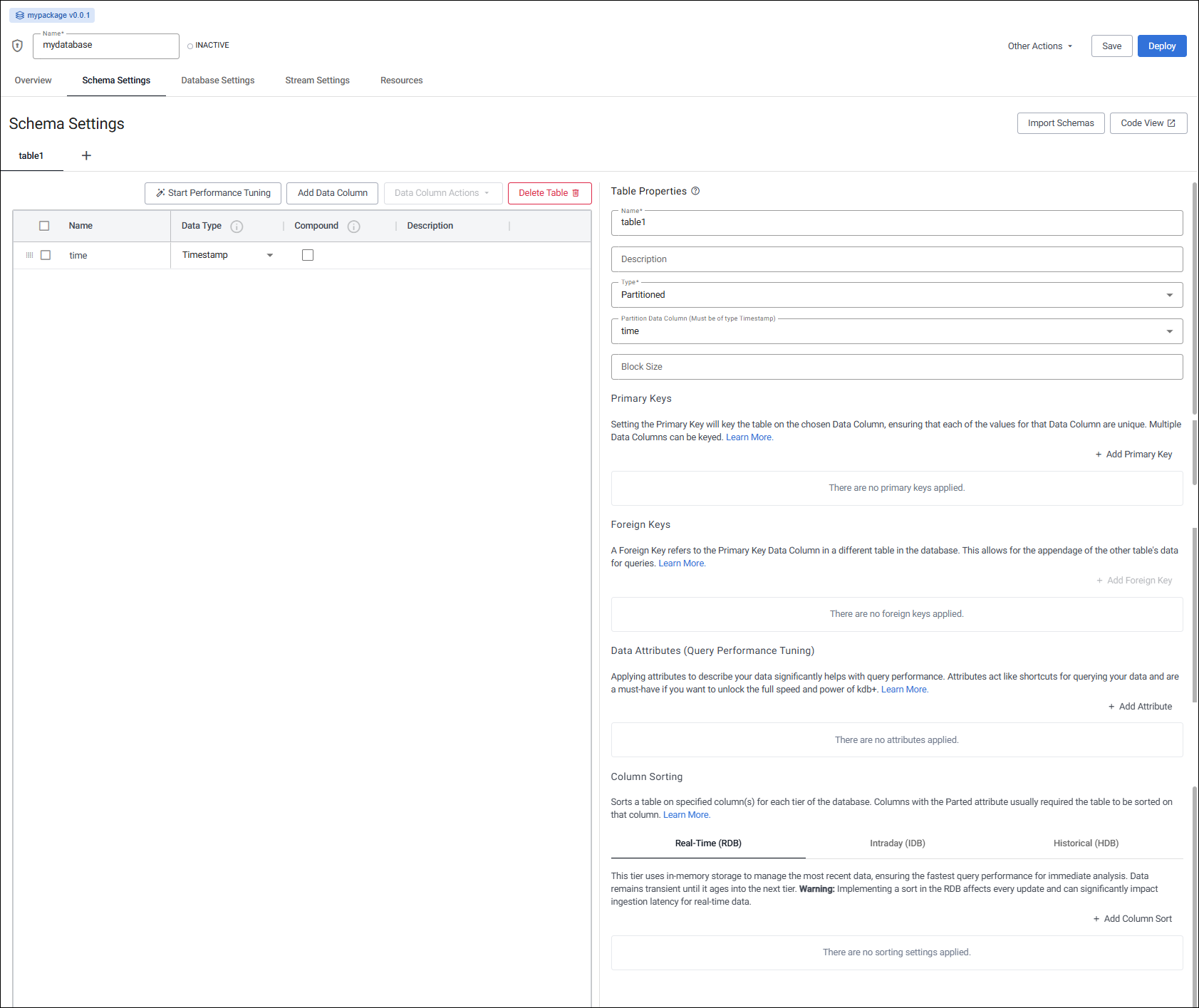Click the trash icon on Delete Table

tap(576, 192)
